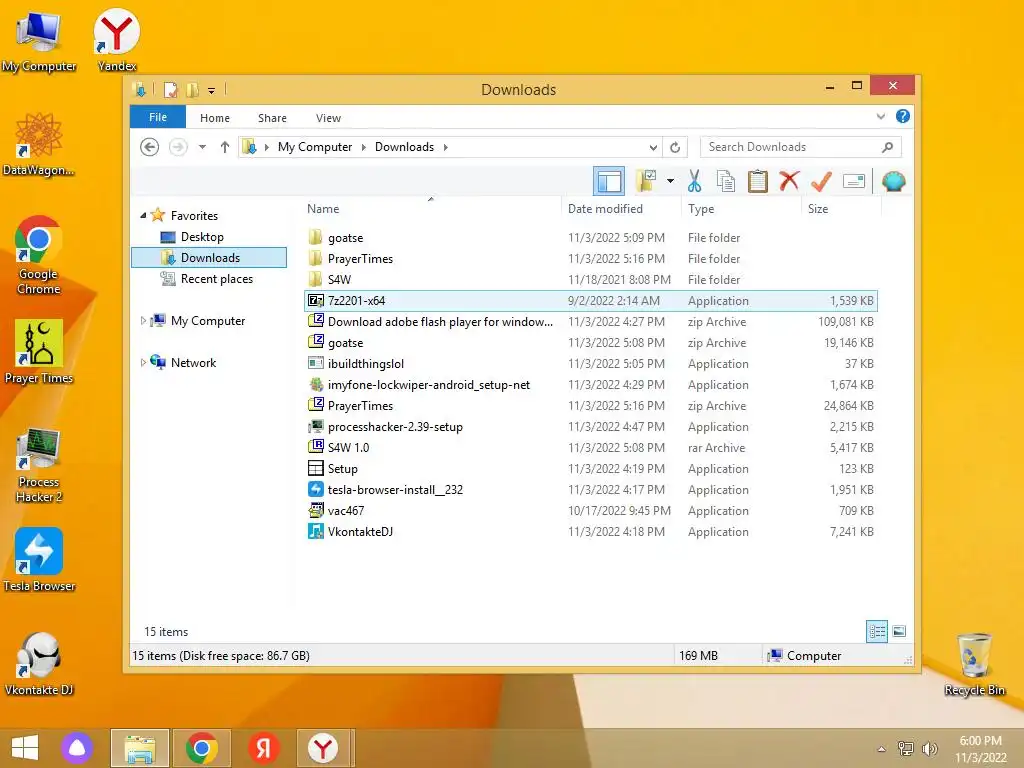The width and height of the screenshot is (1024, 768).
Task: Click the Prayer Times desktop shortcut
Action: [x=39, y=351]
